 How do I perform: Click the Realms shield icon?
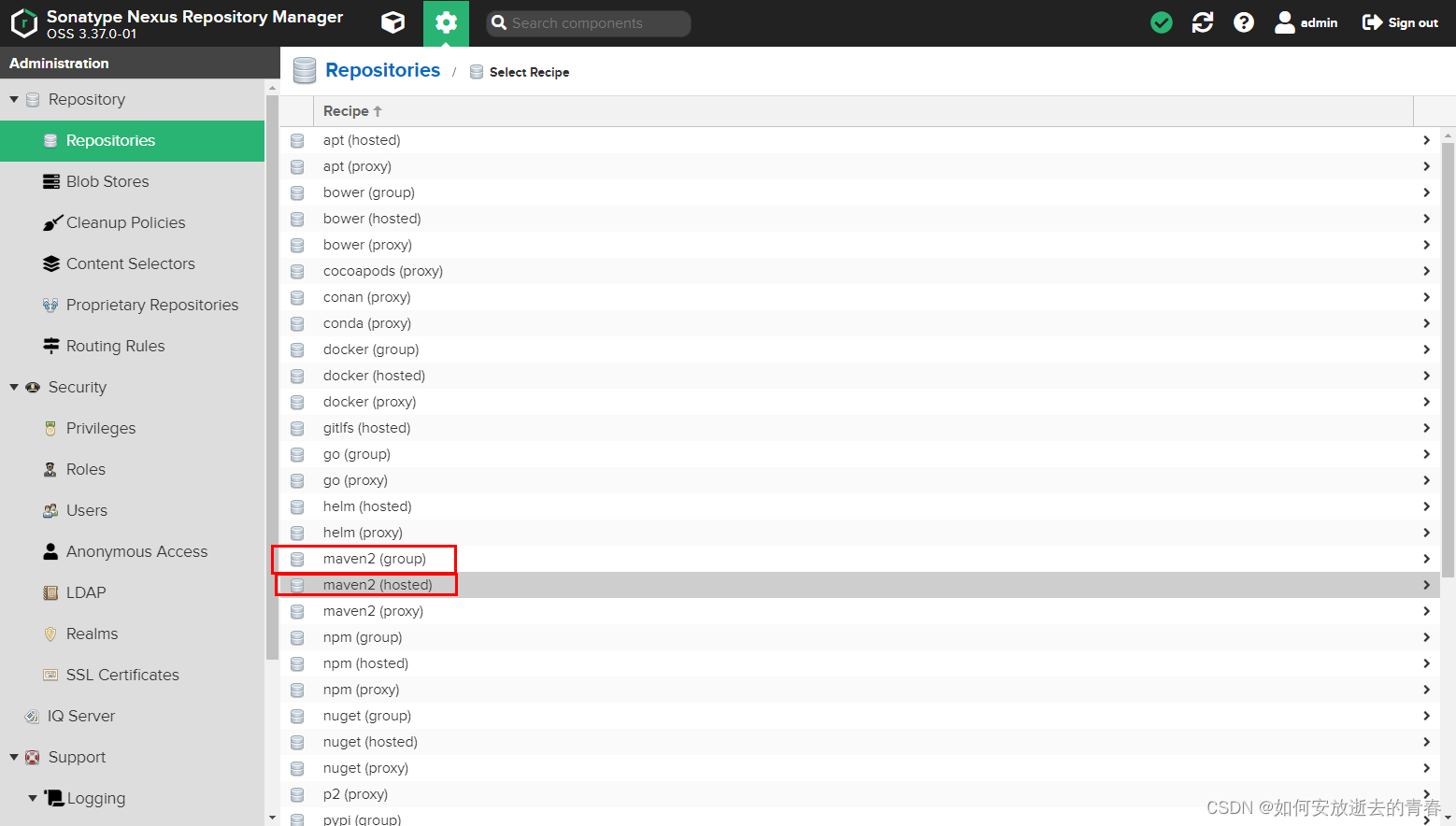click(x=50, y=634)
